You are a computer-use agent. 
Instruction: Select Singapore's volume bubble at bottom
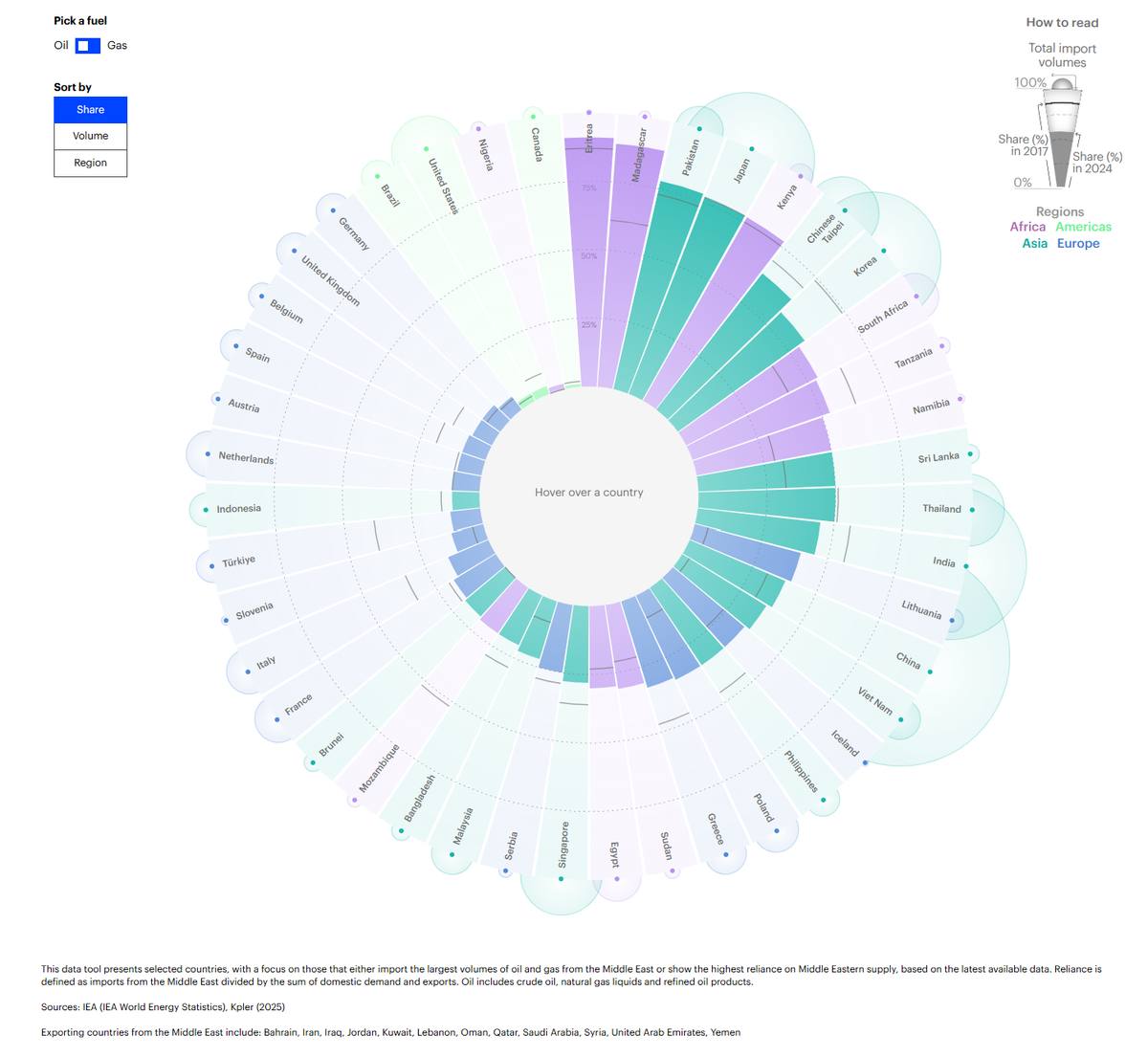[562, 875]
